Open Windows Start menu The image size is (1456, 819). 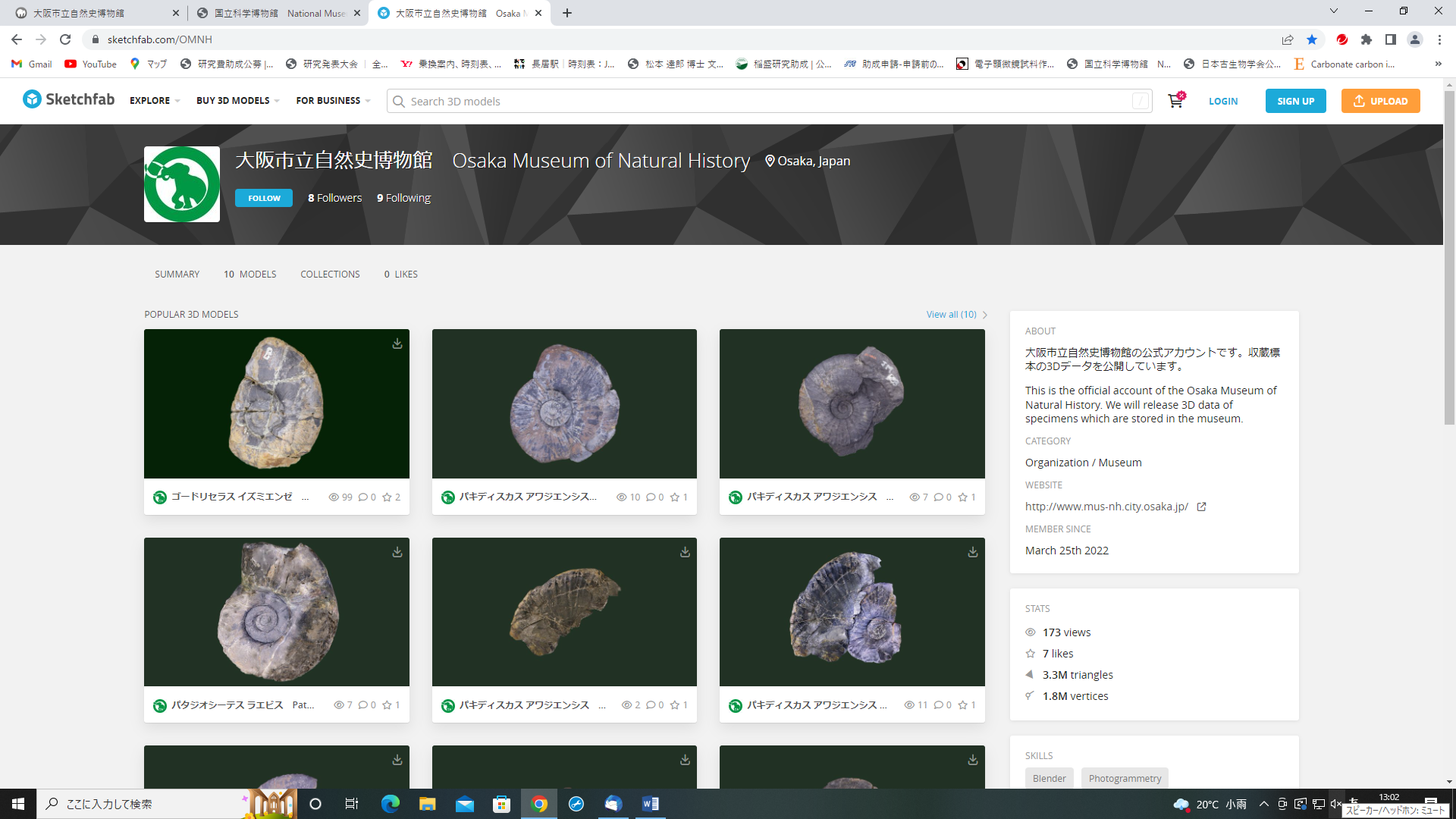[x=18, y=804]
